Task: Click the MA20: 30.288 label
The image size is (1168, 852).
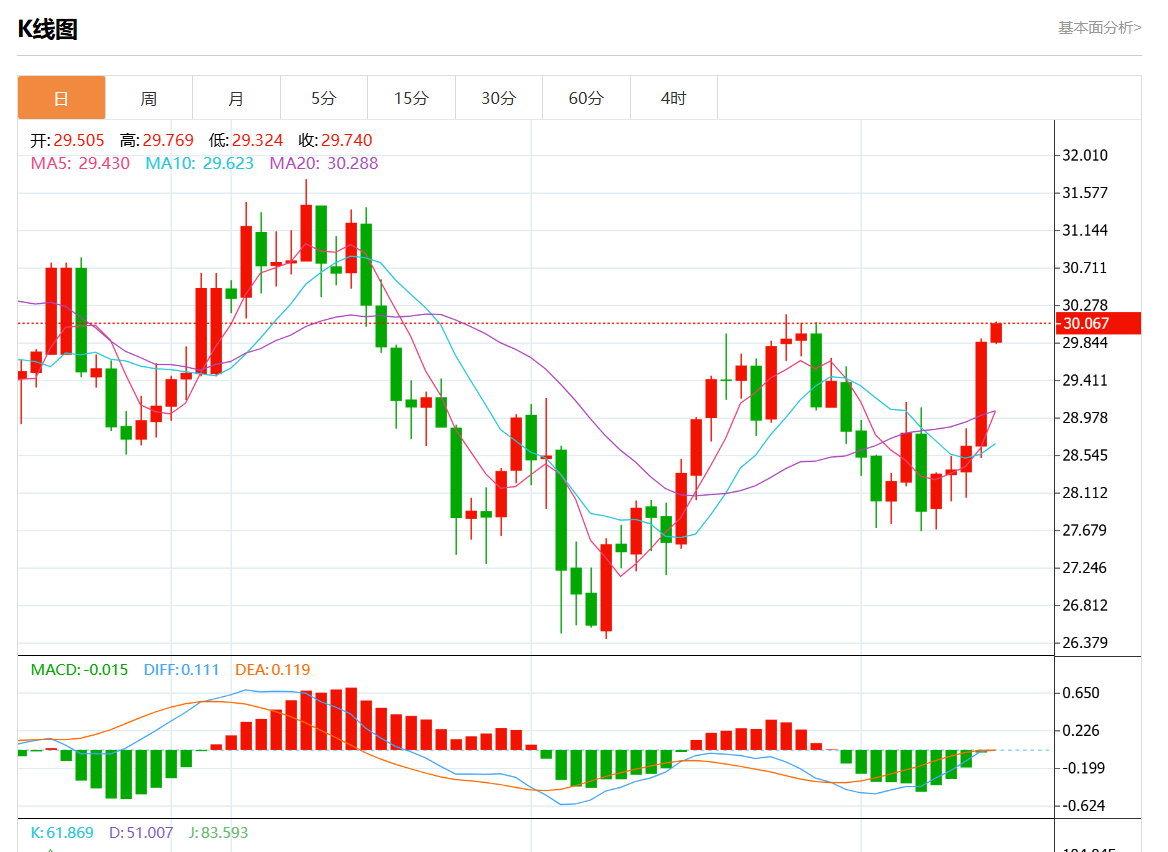Action: tap(324, 163)
